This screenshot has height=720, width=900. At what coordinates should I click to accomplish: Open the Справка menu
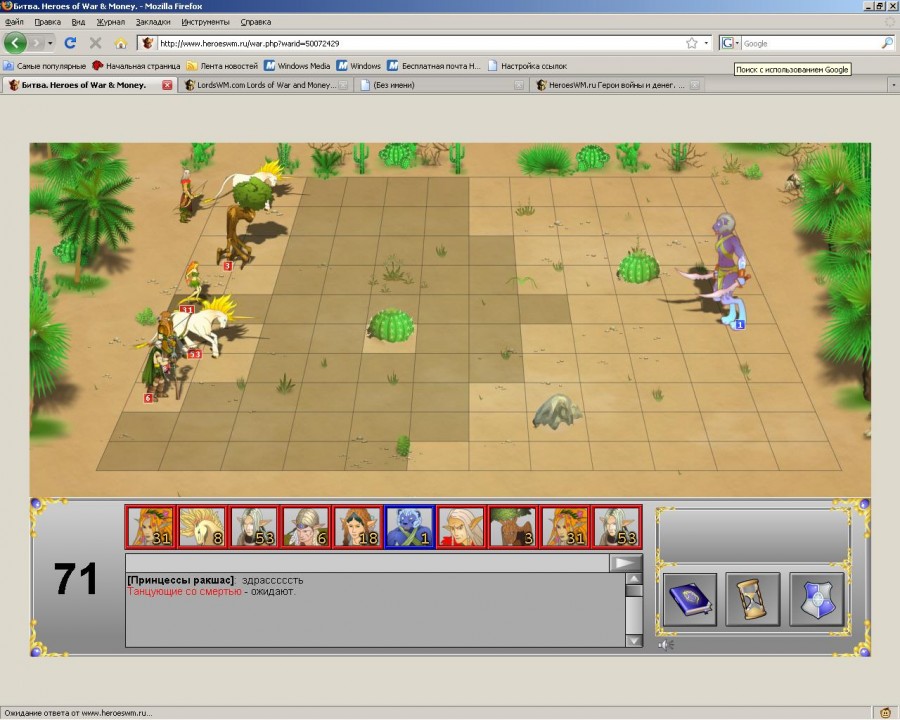255,22
